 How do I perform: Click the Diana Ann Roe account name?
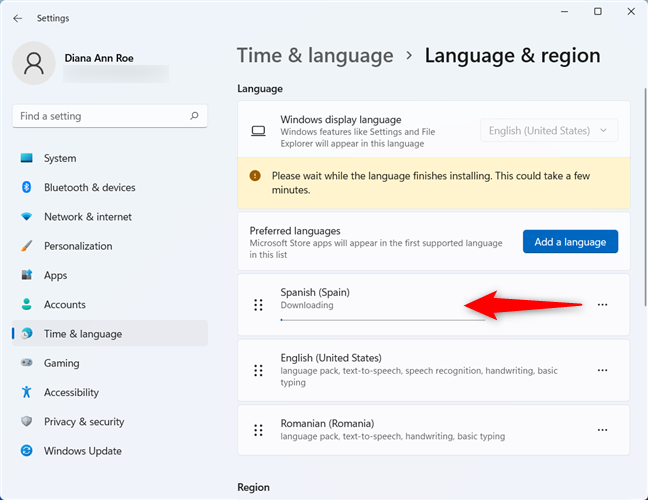click(x=99, y=58)
